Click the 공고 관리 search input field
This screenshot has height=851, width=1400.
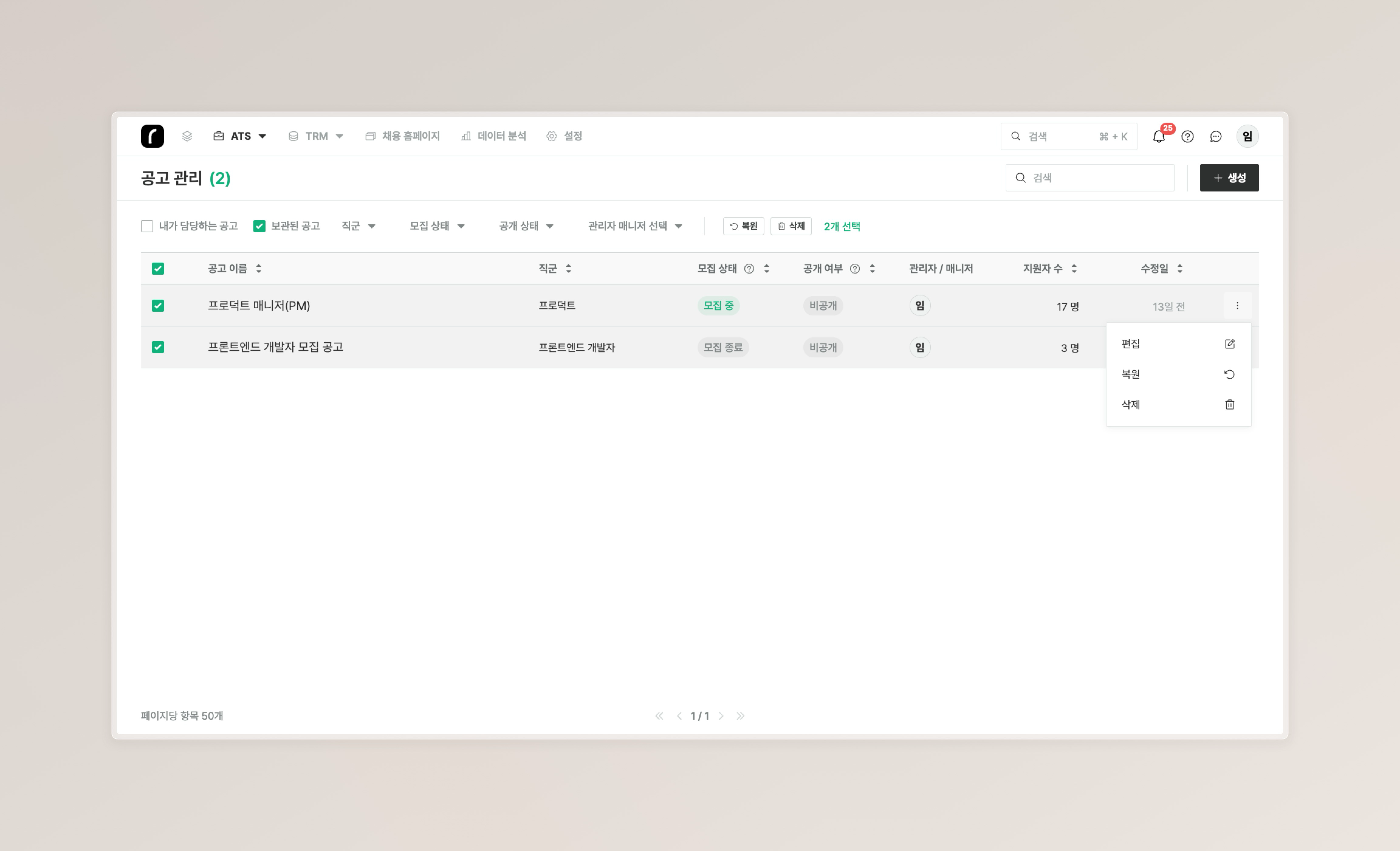1090,178
